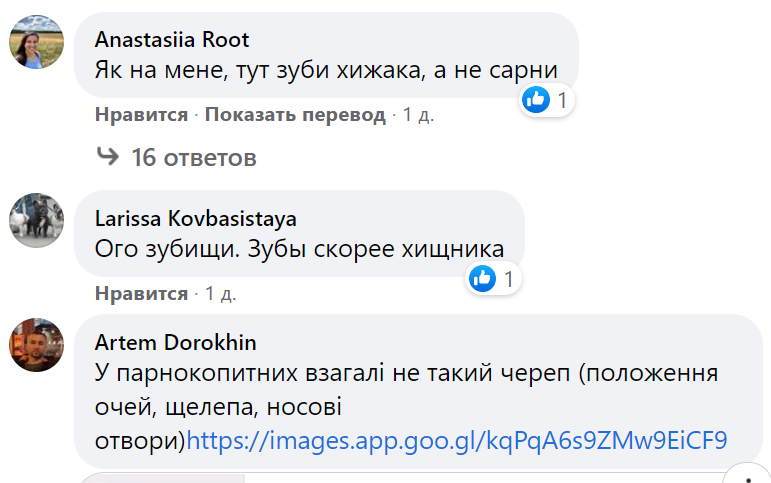Click the like reaction icon on Larissa Kovbasistaya's comment
771x483 pixels.
click(482, 279)
